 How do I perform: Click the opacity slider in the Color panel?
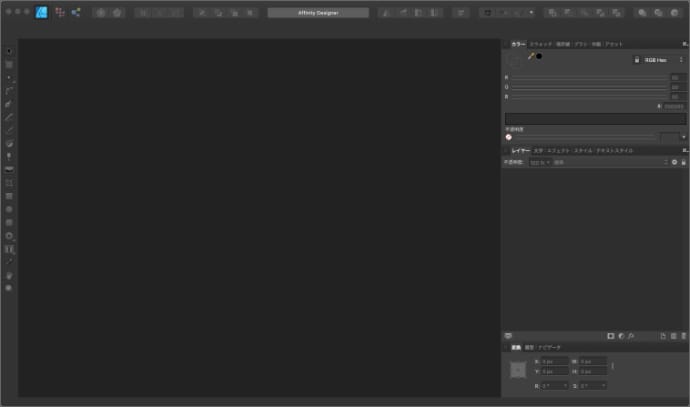pos(580,137)
